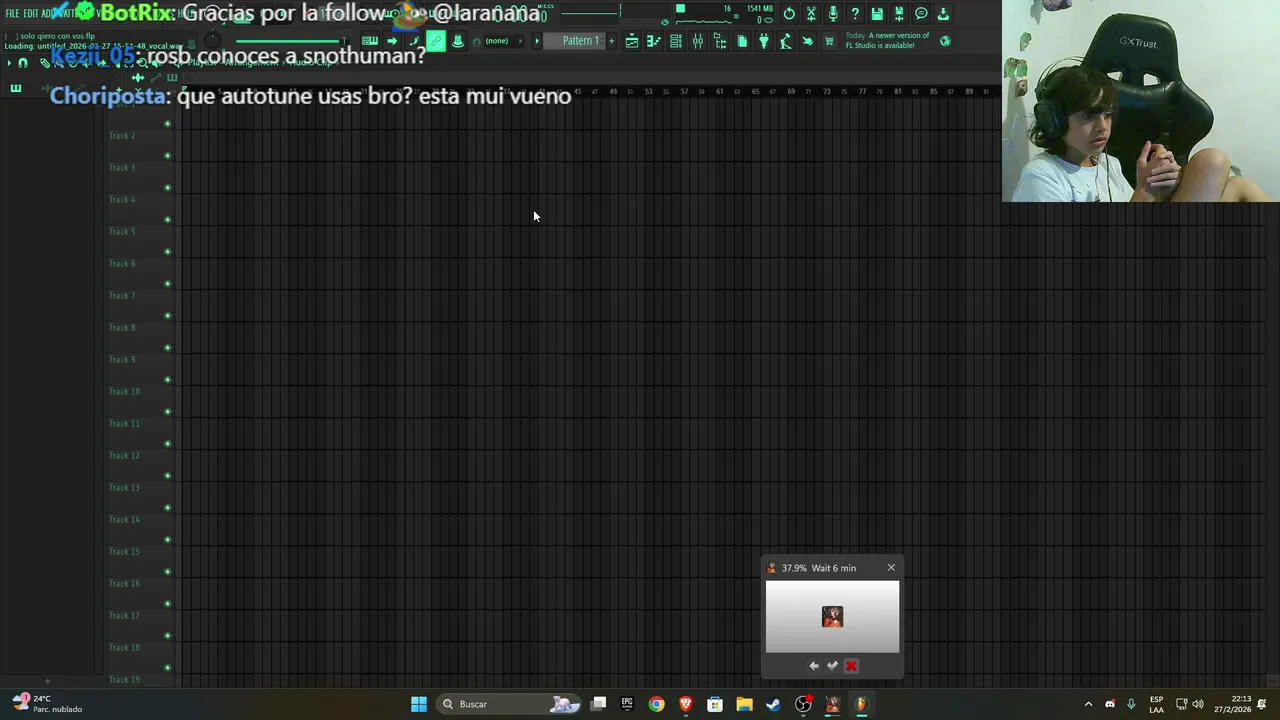Click the touch controller hand icon
1280x720 pixels.
[808, 41]
